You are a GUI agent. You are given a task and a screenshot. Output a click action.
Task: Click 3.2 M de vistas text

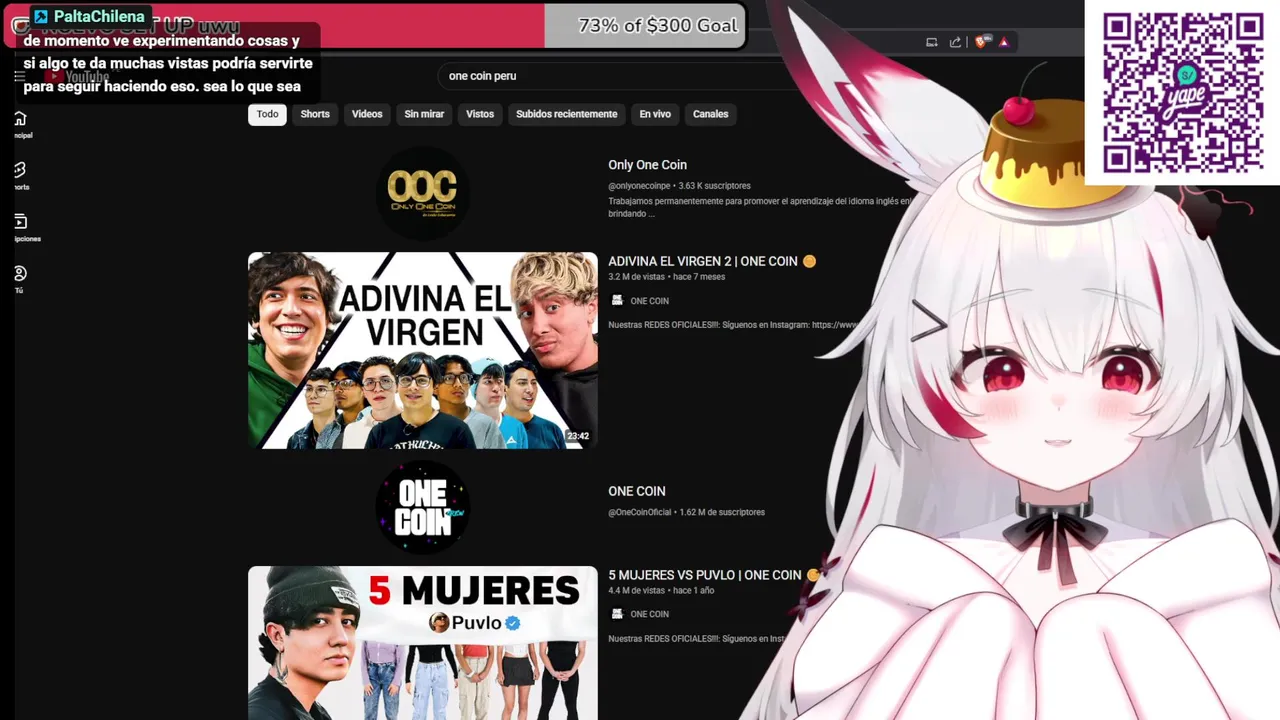tap(636, 277)
